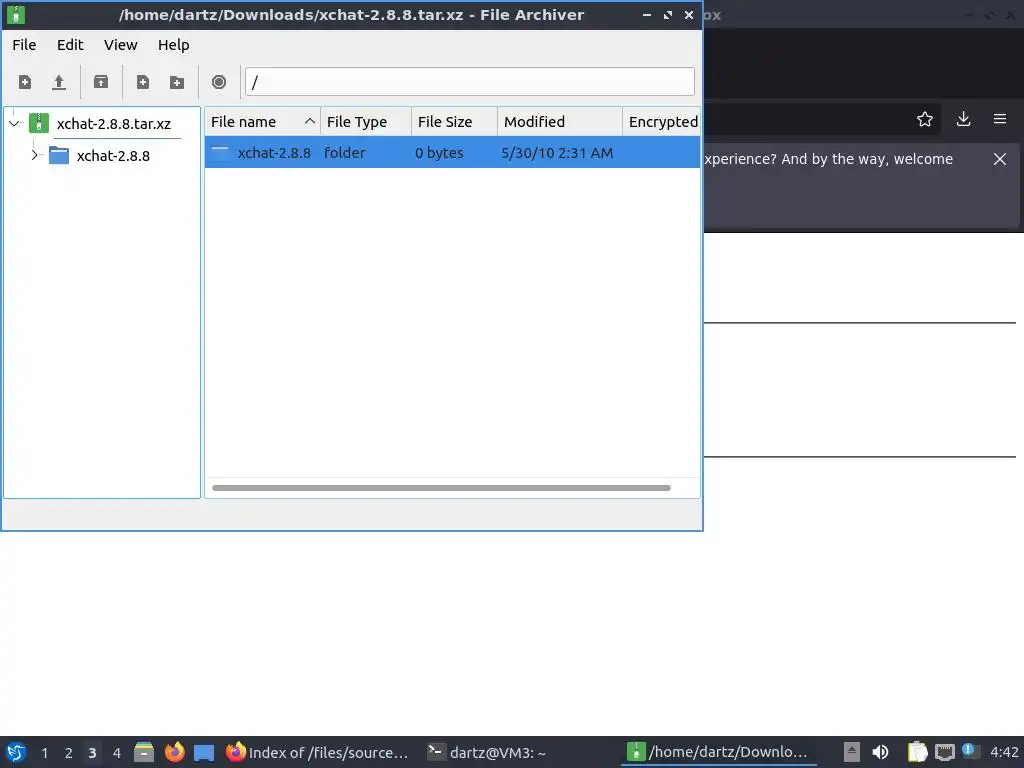
Task: Click the 'folder' file type cell
Action: (345, 153)
